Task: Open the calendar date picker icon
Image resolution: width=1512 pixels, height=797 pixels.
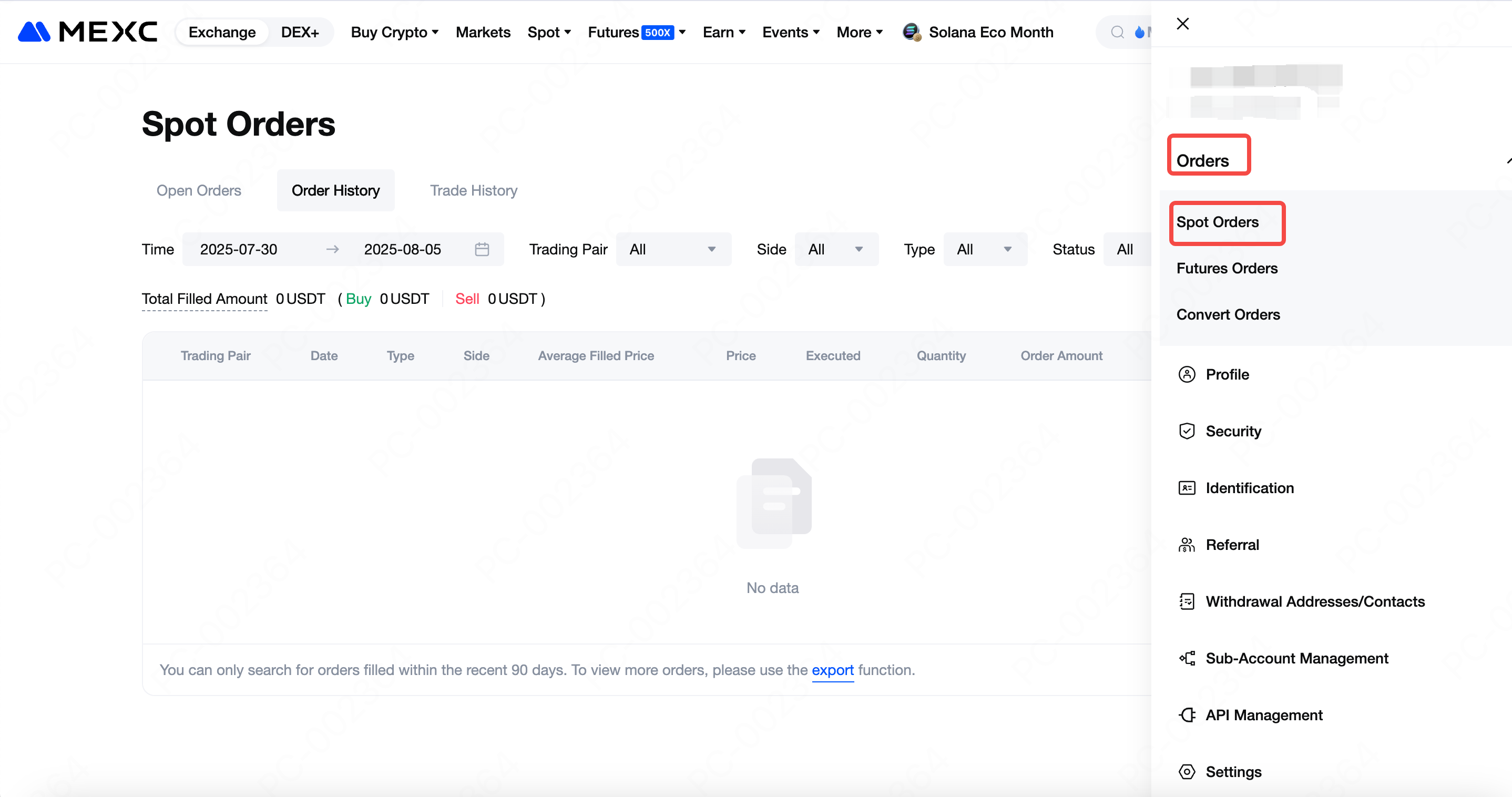Action: (x=482, y=249)
